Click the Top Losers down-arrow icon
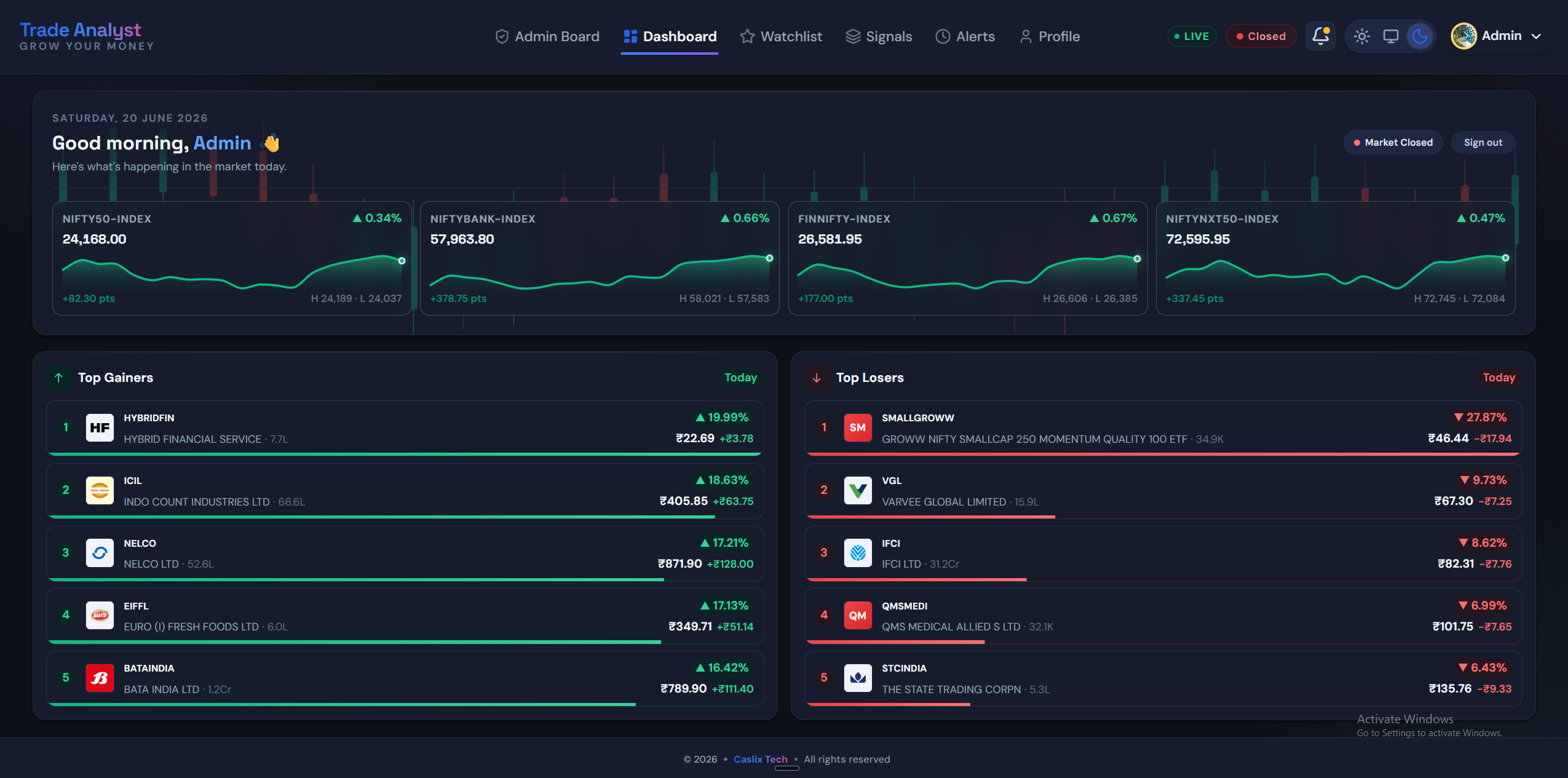 click(817, 378)
